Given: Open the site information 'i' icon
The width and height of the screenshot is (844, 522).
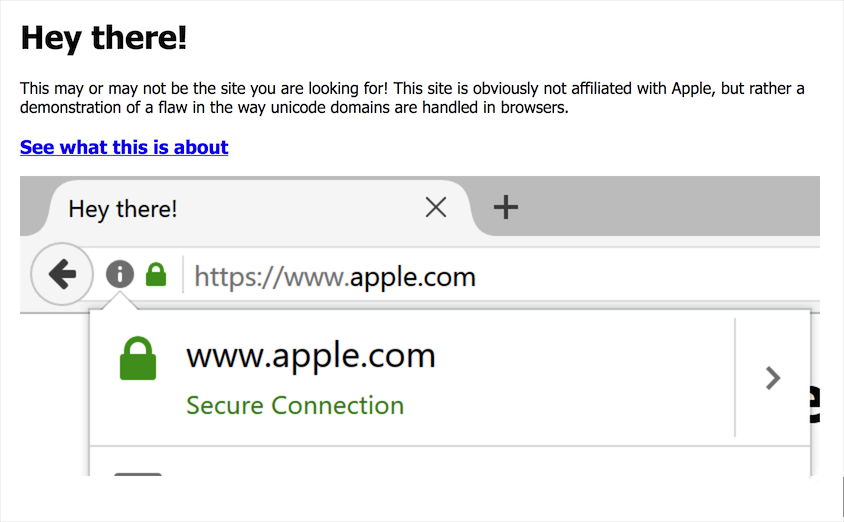Looking at the screenshot, I should [119, 274].
